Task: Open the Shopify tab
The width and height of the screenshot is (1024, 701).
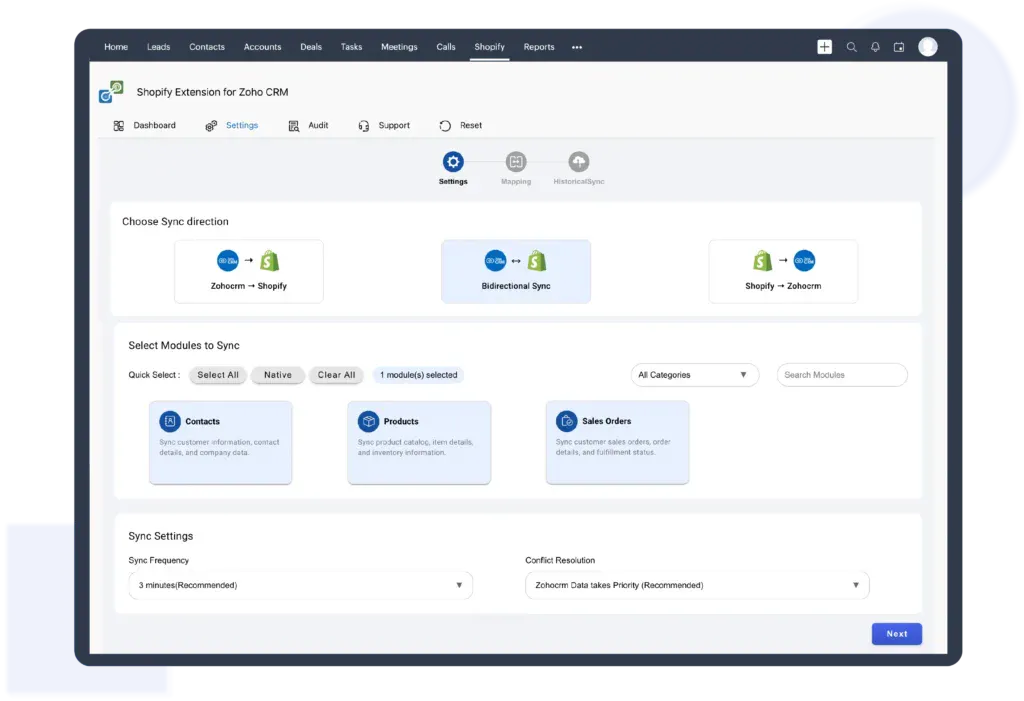Action: (x=490, y=47)
